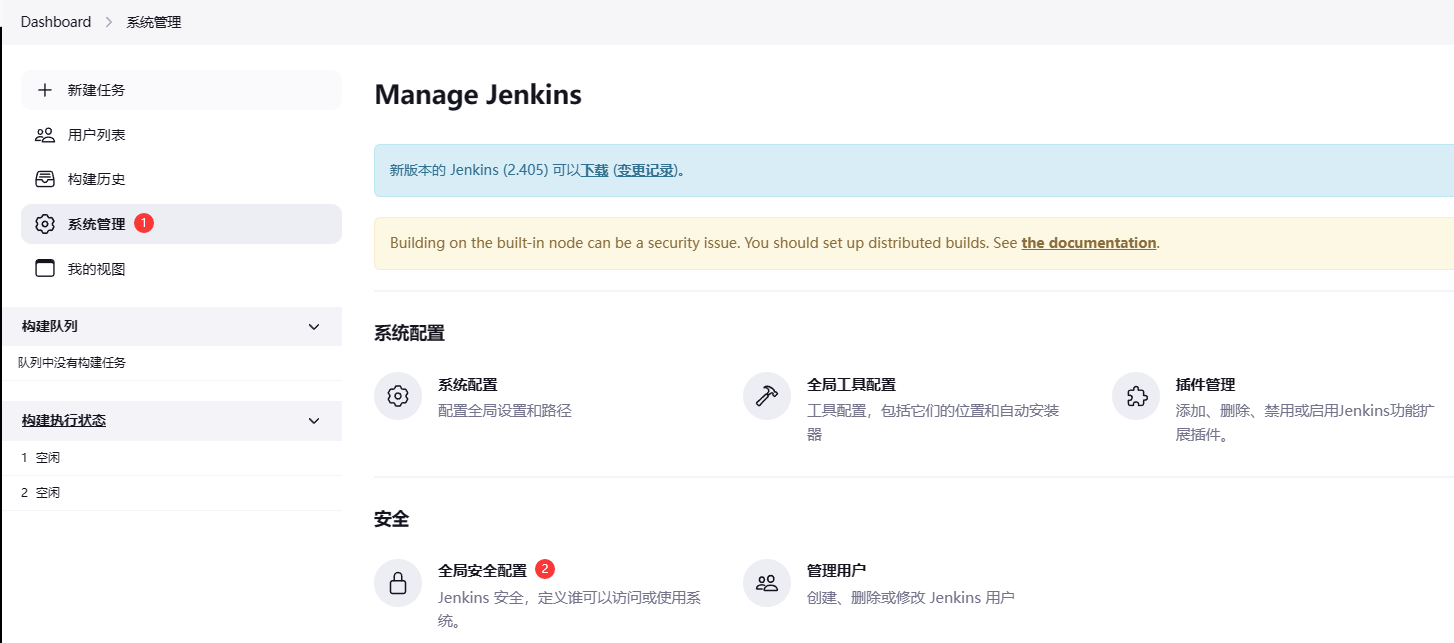This screenshot has width=1454, height=643.
Task: Open the 系统配置 settings item
Action: [468, 384]
